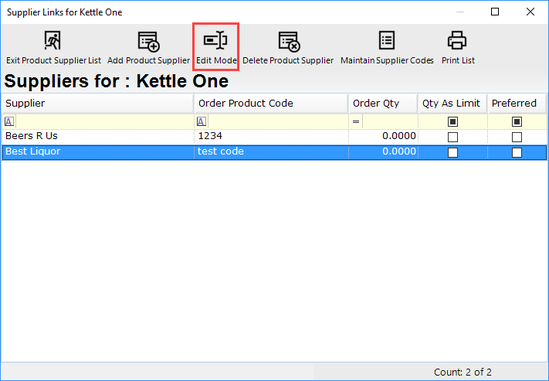
Task: Check Preferred for Best Liquor
Action: 517,152
